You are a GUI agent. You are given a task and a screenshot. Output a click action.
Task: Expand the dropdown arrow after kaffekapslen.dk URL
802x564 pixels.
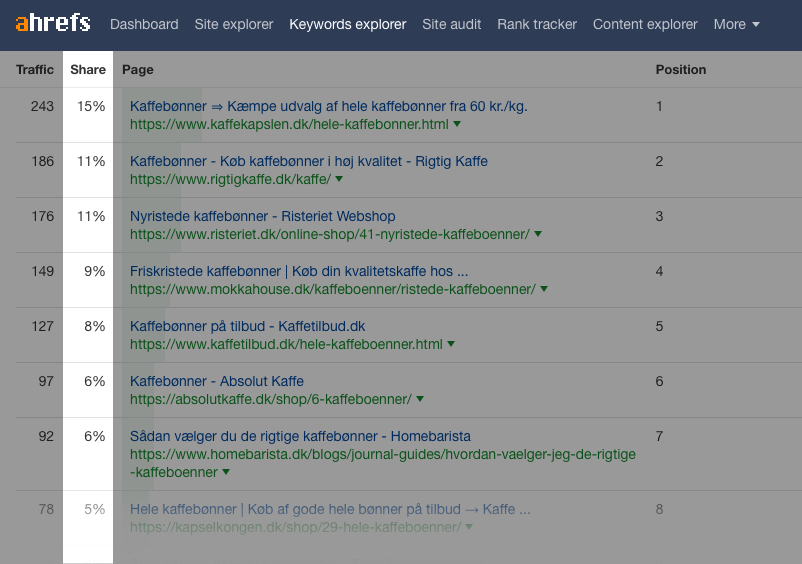[457, 124]
